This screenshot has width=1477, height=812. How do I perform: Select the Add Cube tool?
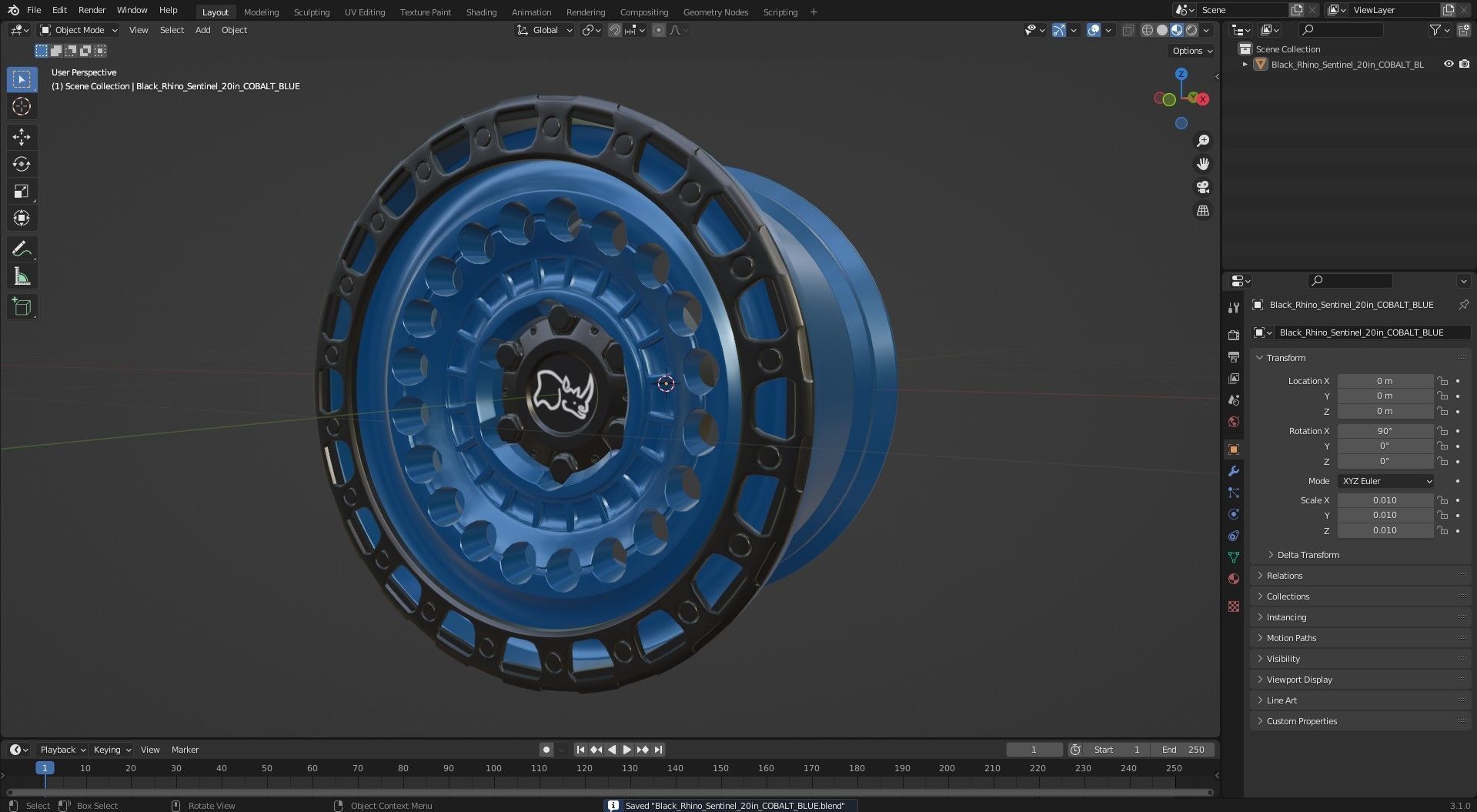point(22,306)
